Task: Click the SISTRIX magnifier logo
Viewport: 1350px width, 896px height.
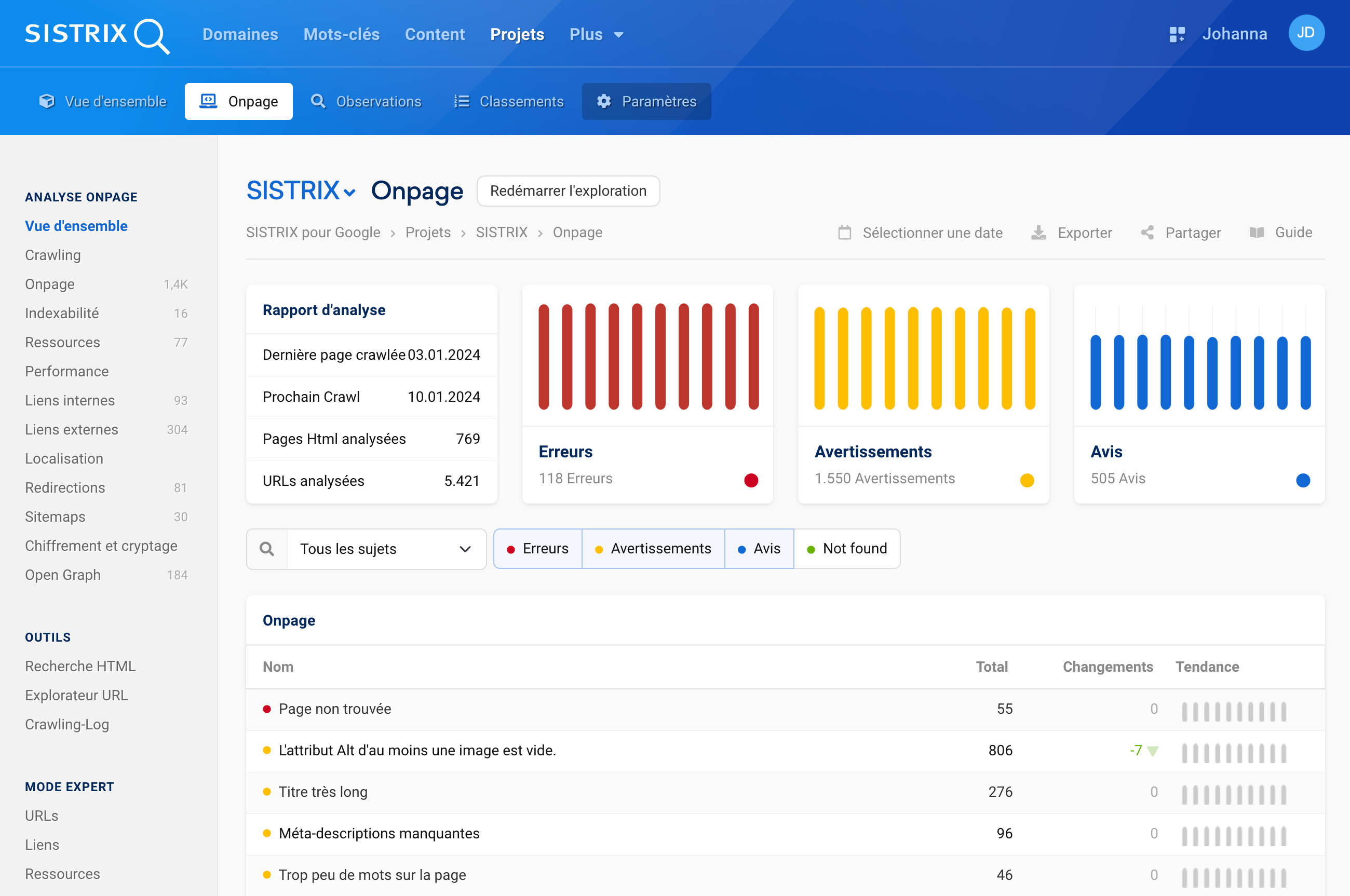Action: pyautogui.click(x=97, y=35)
